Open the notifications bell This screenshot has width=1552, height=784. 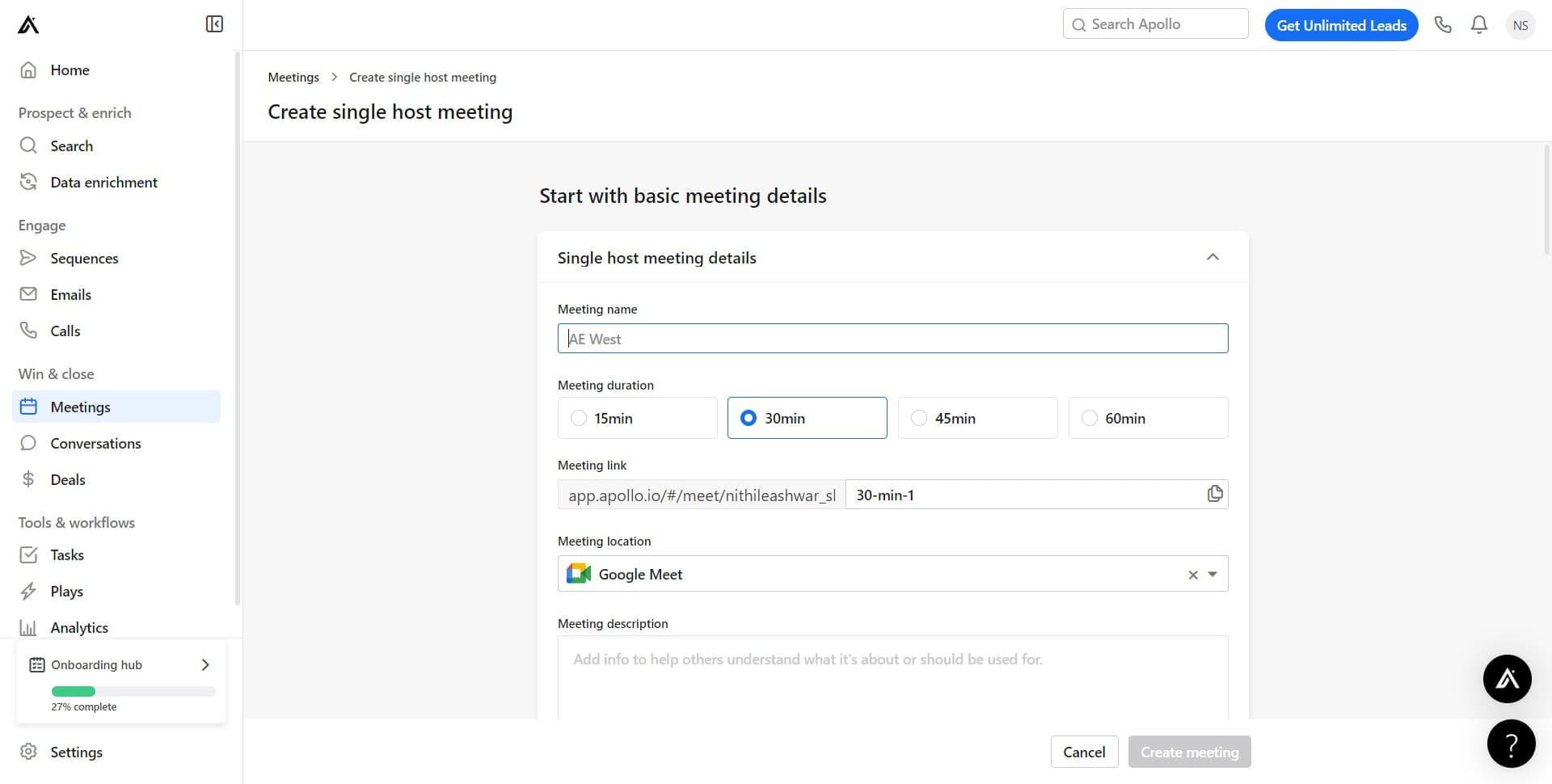click(x=1478, y=24)
